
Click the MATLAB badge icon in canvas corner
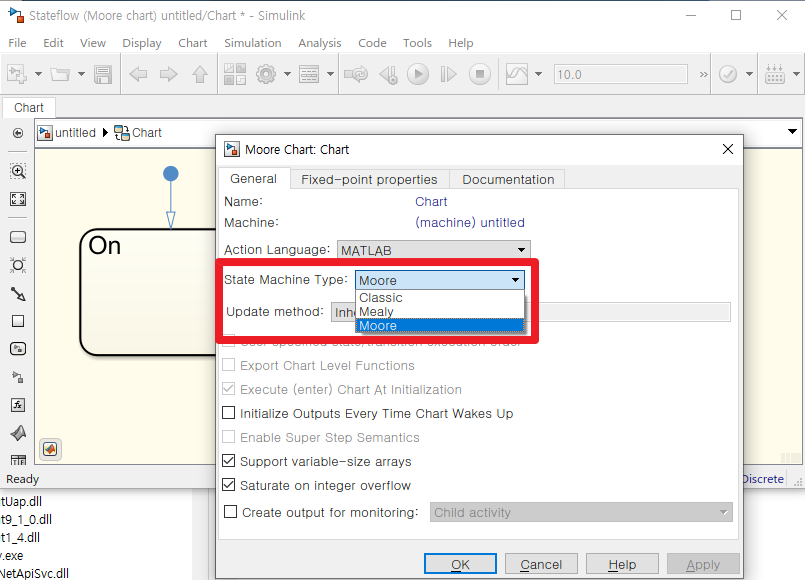tap(50, 449)
